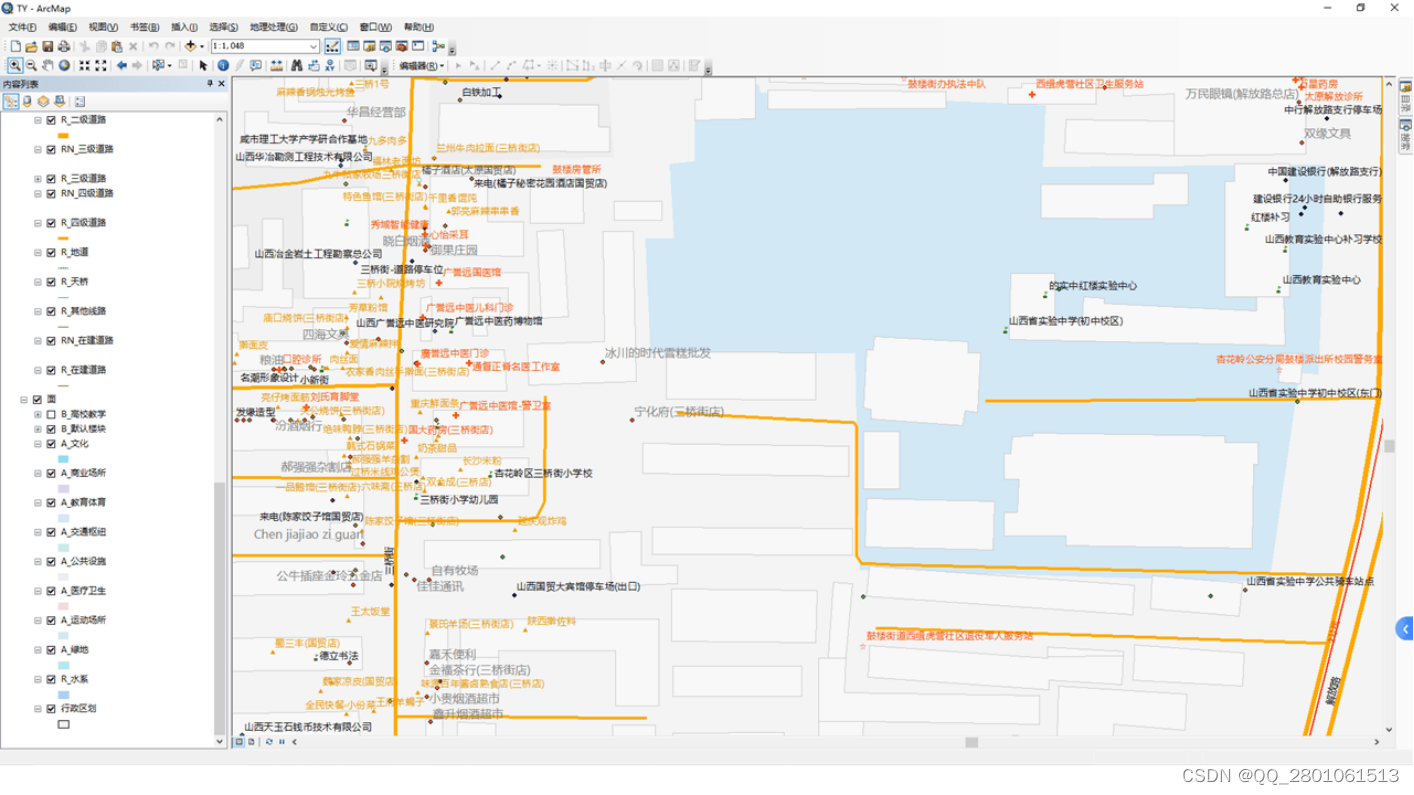
Task: Hide the A_文化 layer
Action: click(51, 443)
